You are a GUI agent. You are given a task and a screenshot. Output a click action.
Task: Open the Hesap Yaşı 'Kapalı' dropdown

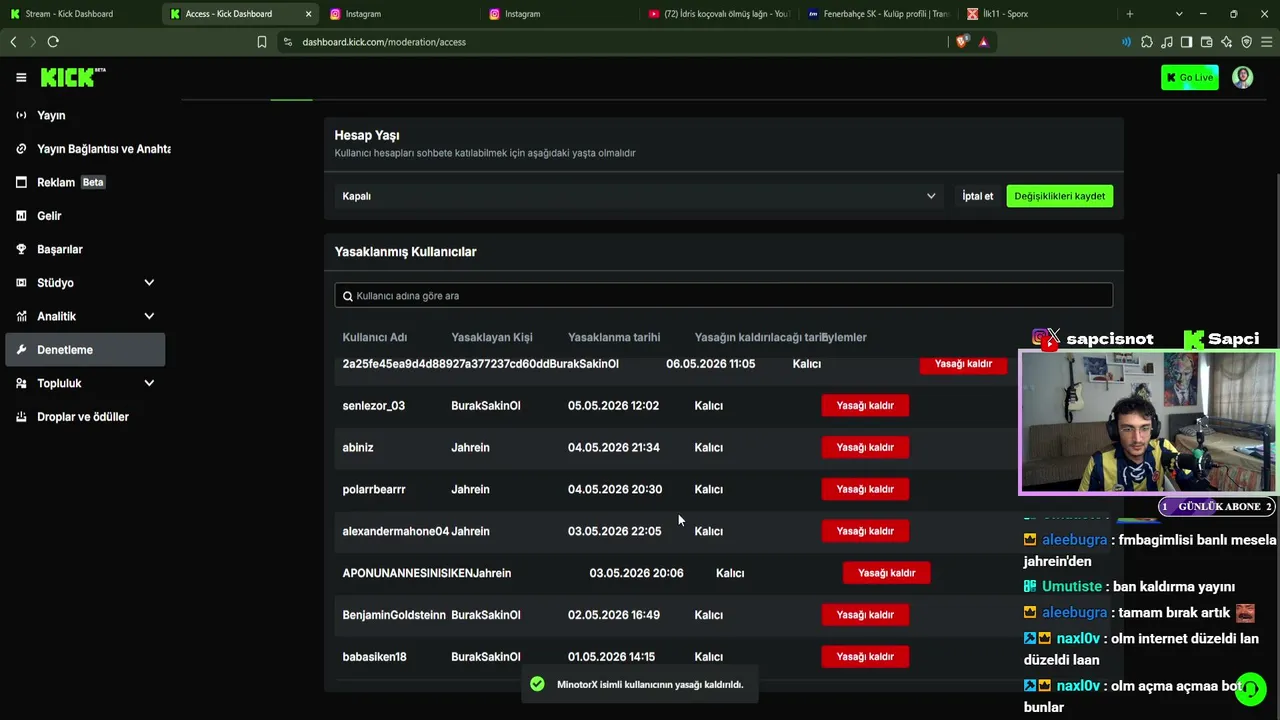pyautogui.click(x=639, y=196)
